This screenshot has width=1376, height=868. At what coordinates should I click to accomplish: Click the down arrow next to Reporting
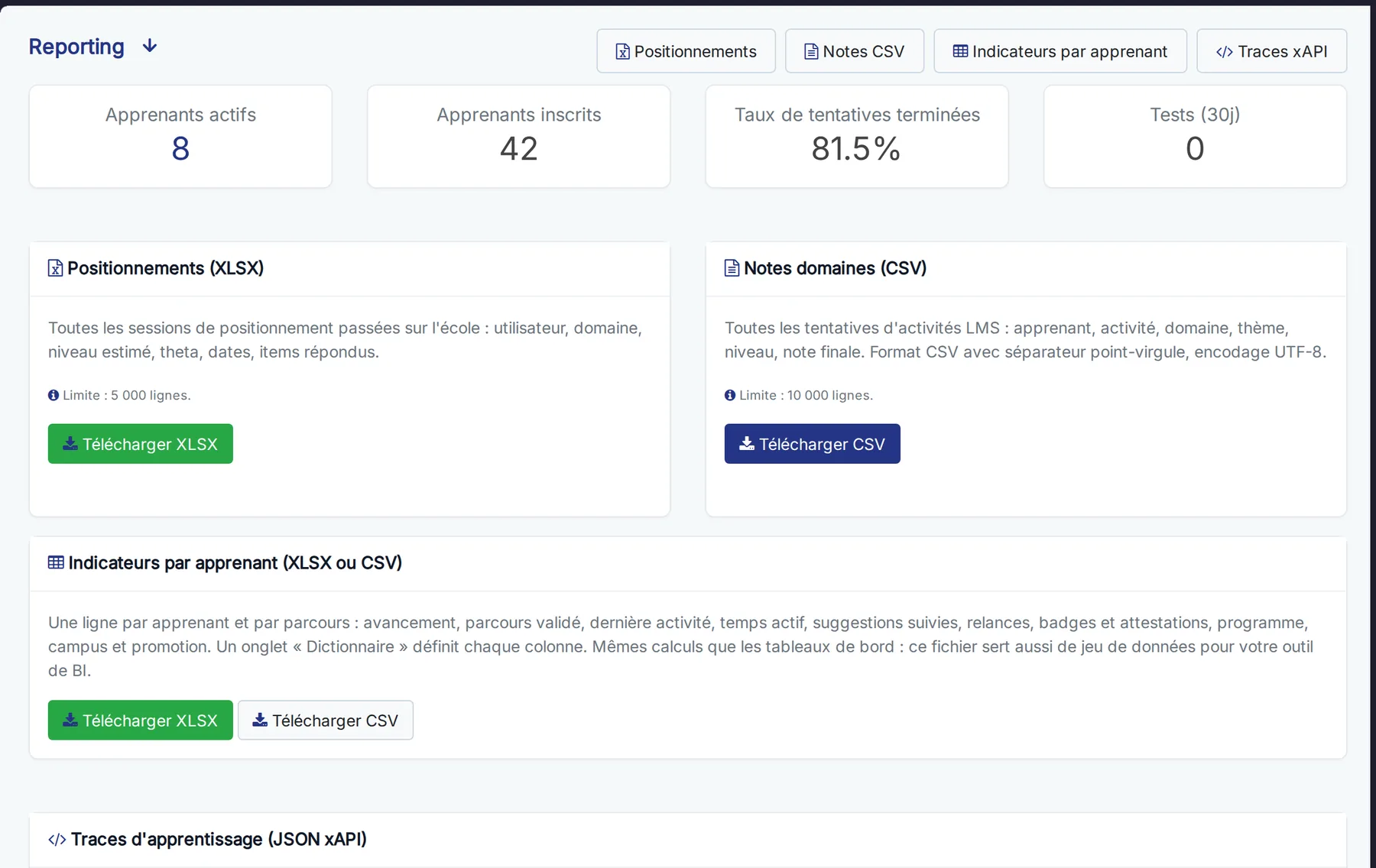[150, 47]
